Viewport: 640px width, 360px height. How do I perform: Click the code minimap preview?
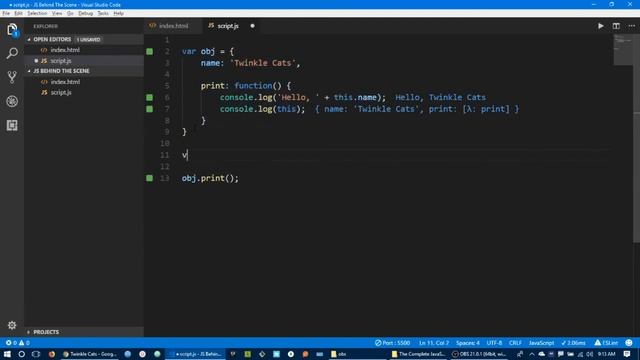pyautogui.click(x=623, y=50)
